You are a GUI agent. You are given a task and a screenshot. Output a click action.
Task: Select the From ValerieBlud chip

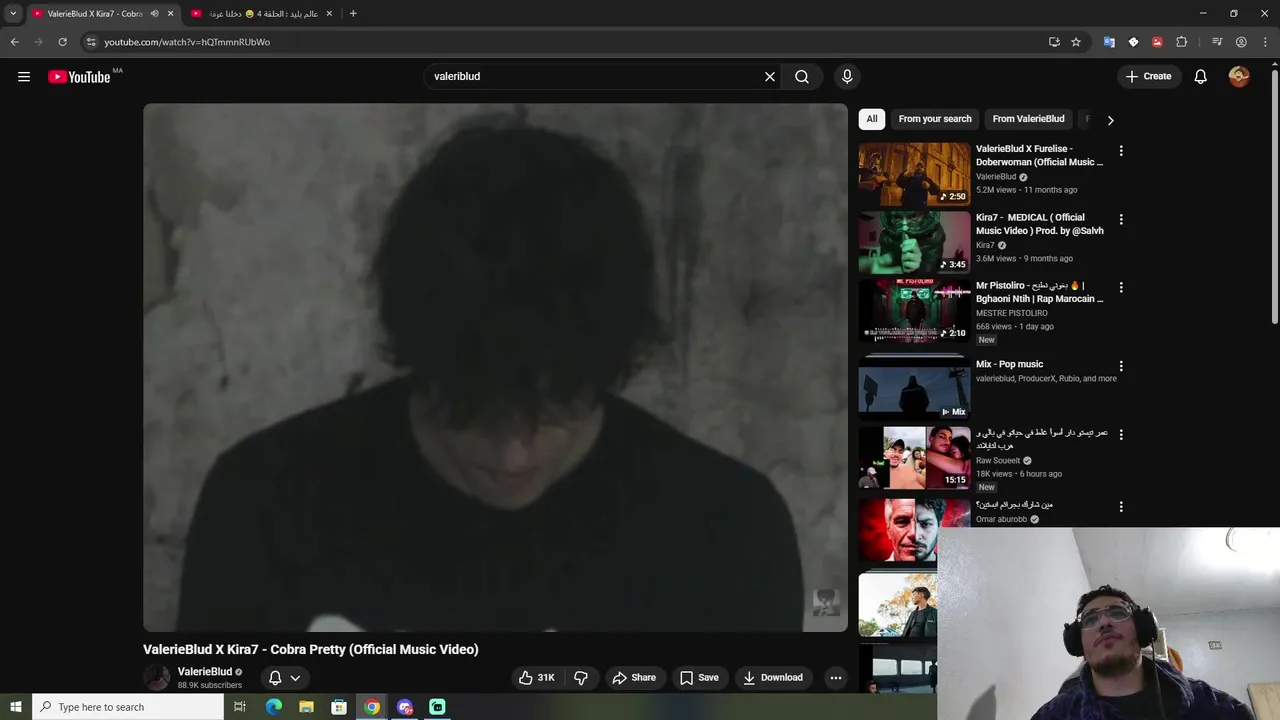[1028, 119]
